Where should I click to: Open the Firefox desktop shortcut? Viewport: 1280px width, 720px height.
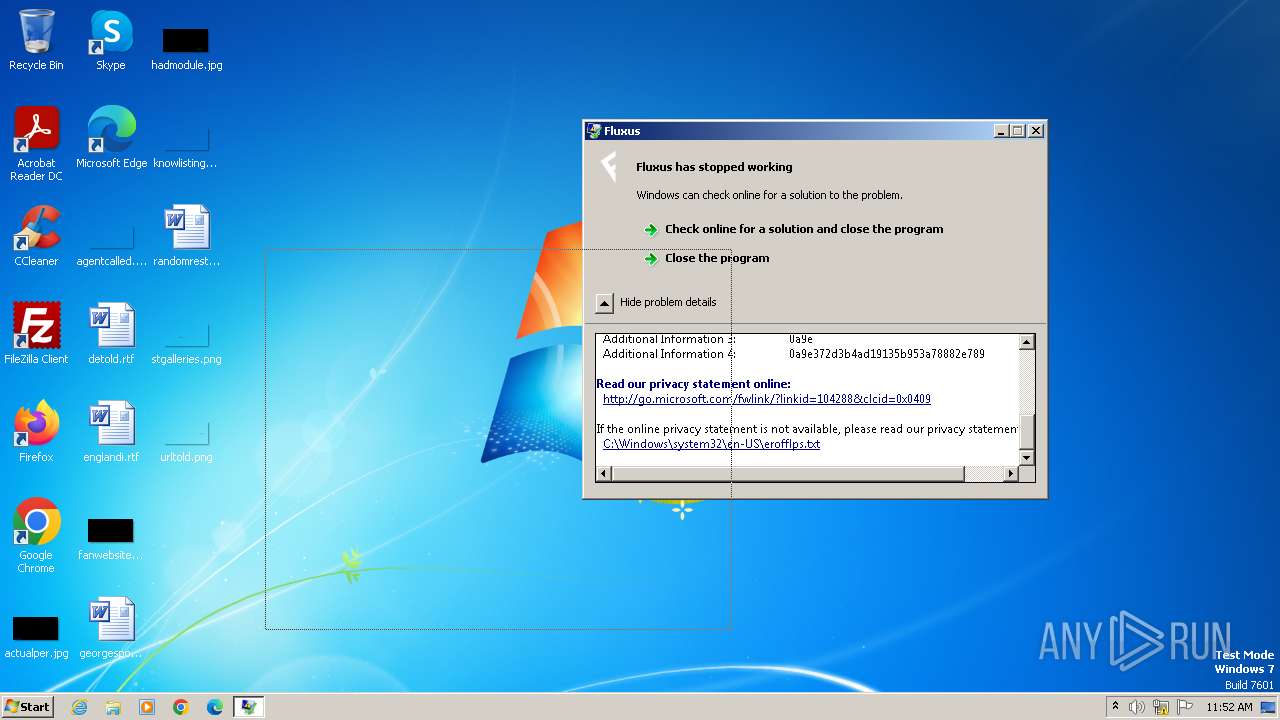pos(36,432)
